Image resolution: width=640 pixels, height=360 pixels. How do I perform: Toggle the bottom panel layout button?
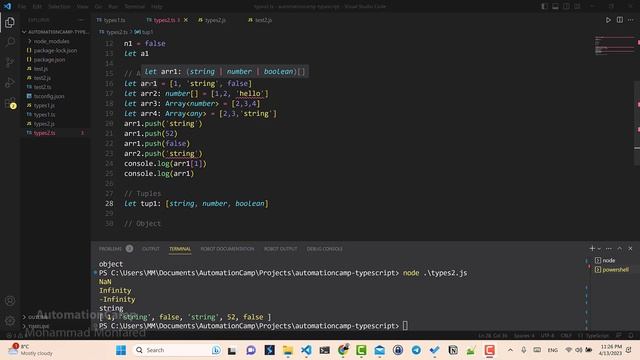pyautogui.click(x=556, y=6)
